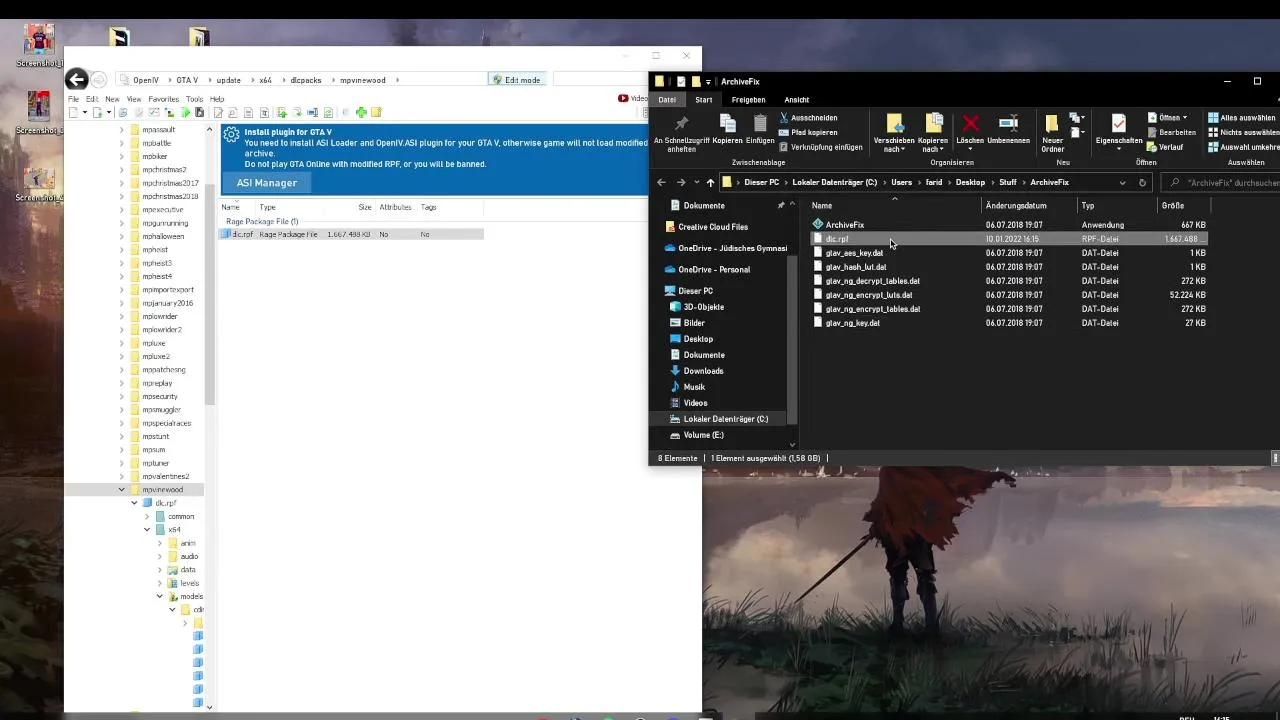Click Nichts auswählen in ribbon
The height and width of the screenshot is (720, 1280).
tap(1243, 132)
